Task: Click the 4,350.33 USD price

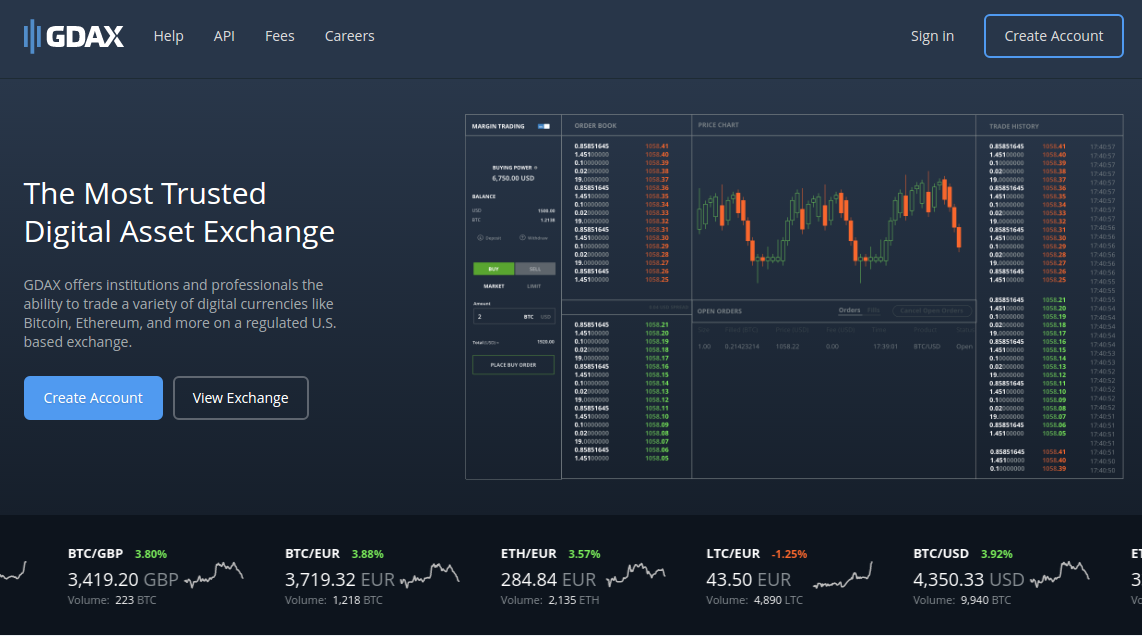Action: point(969,580)
